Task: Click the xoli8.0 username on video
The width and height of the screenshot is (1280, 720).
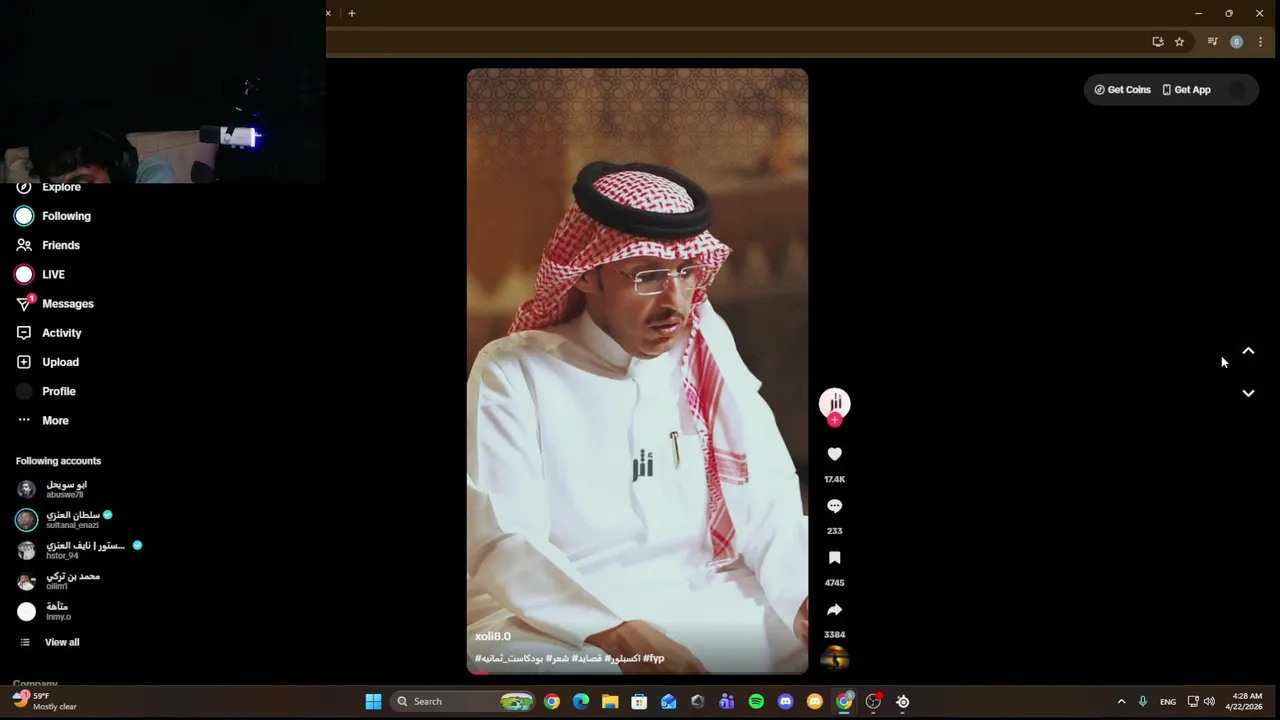Action: [493, 636]
